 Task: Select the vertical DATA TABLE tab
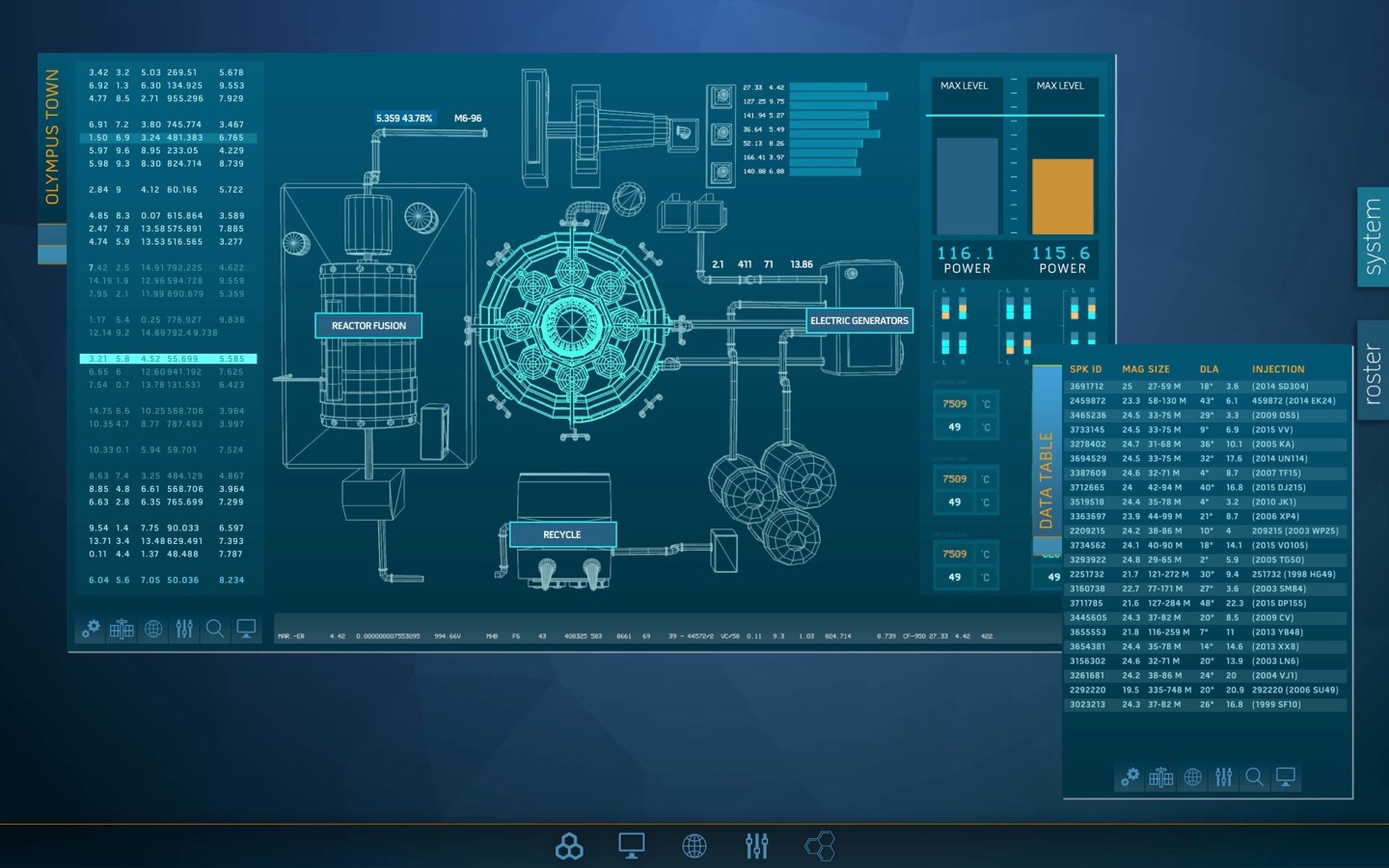pyautogui.click(x=1047, y=479)
